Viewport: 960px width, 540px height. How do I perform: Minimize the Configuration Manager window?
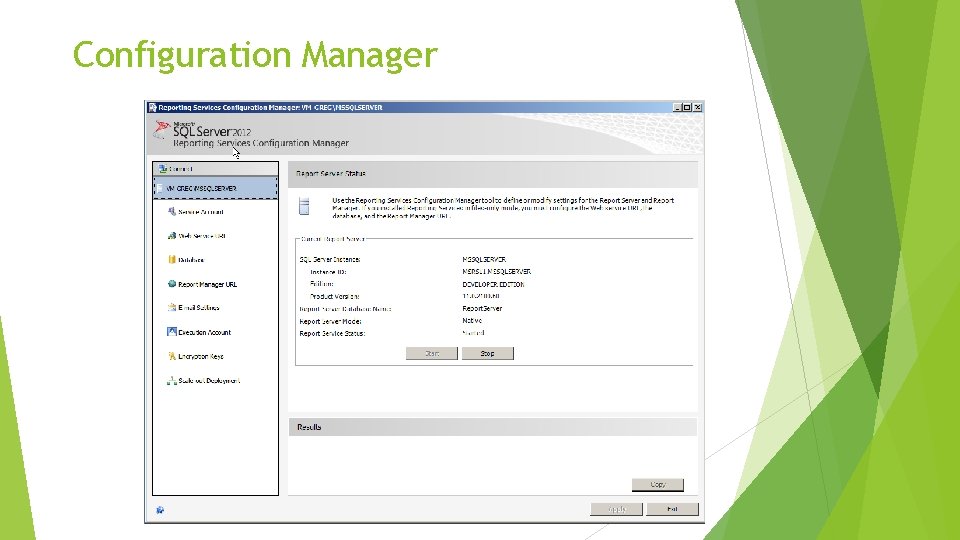[677, 107]
